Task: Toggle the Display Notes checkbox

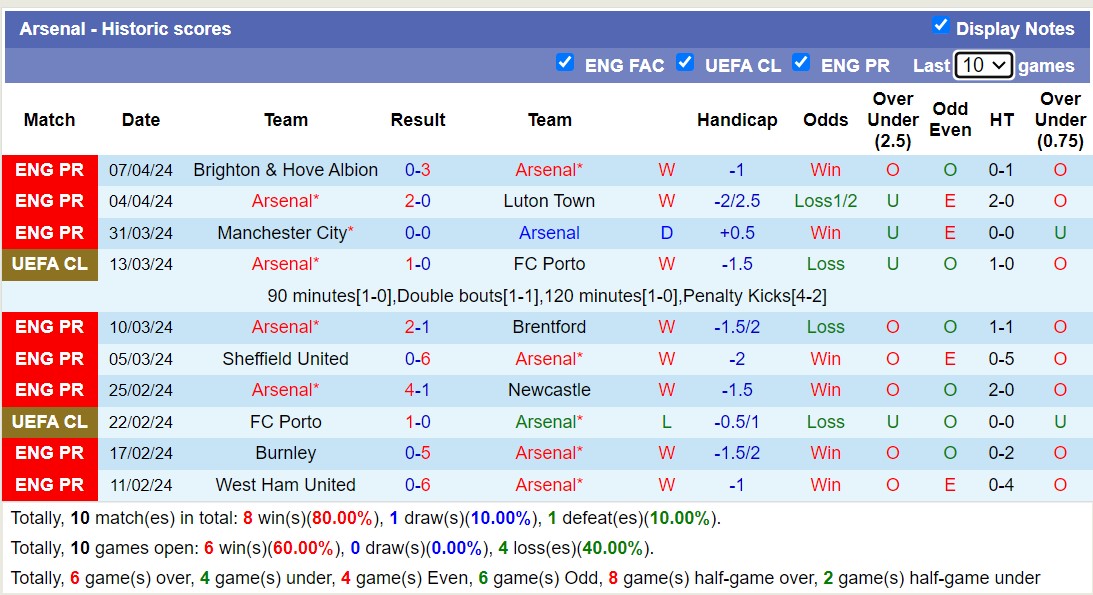Action: click(x=940, y=28)
